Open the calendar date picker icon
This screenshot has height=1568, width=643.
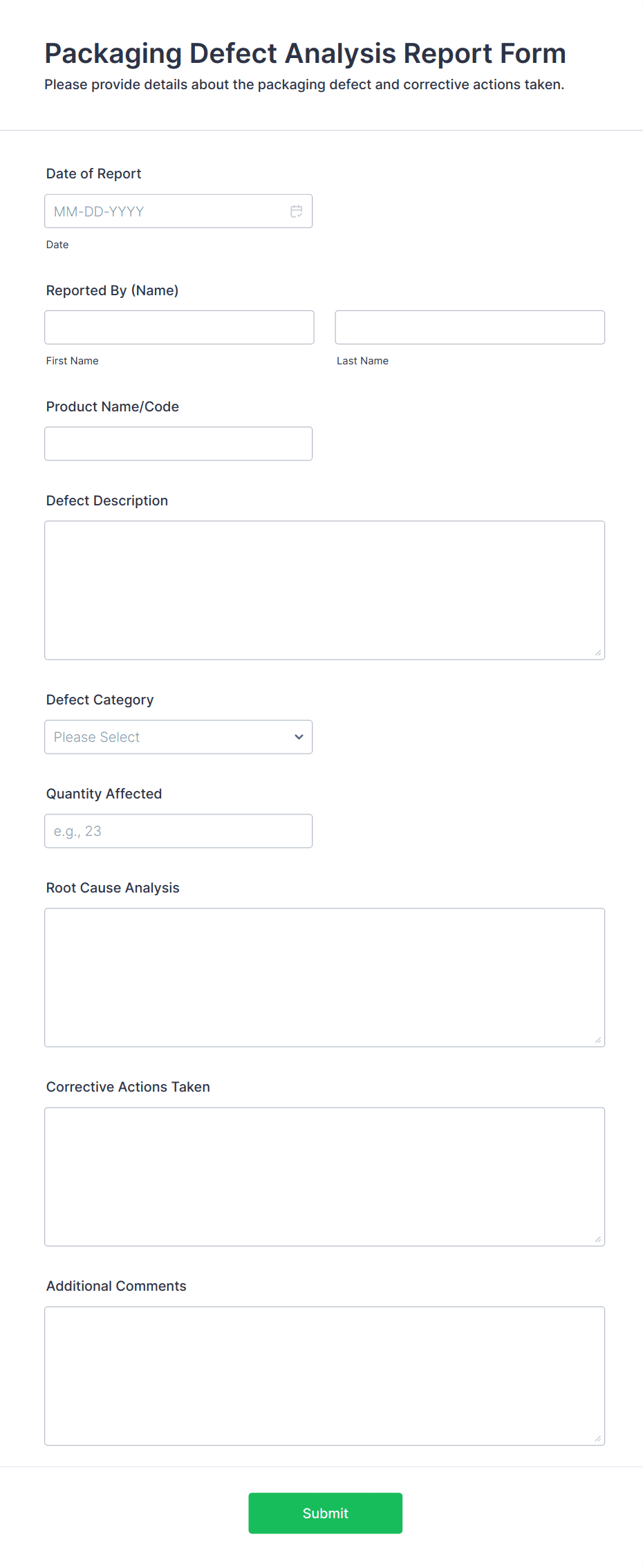pyautogui.click(x=296, y=211)
